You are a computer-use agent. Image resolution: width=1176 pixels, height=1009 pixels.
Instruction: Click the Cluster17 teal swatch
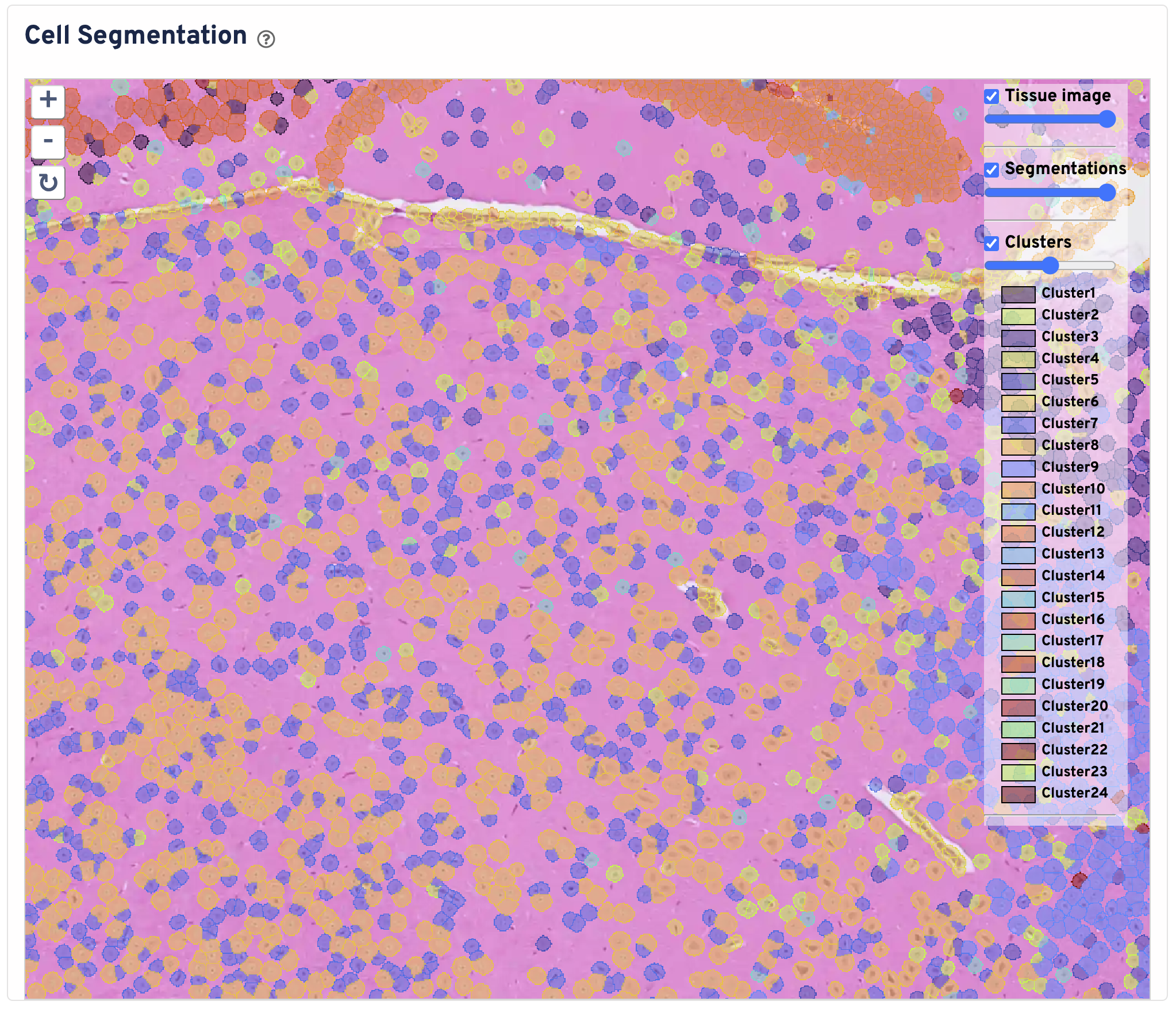pos(1018,641)
